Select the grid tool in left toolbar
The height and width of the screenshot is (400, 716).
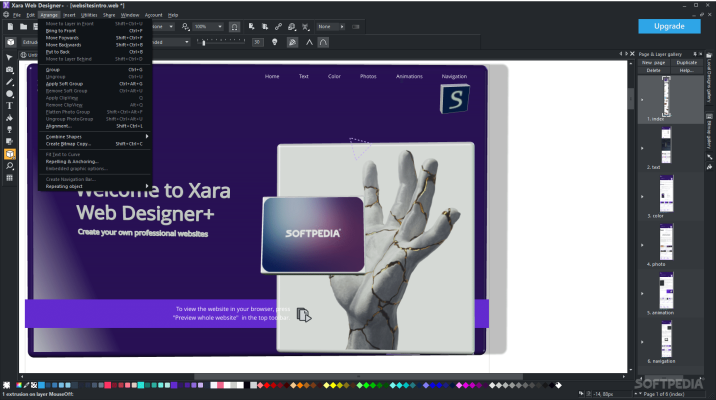(x=9, y=178)
